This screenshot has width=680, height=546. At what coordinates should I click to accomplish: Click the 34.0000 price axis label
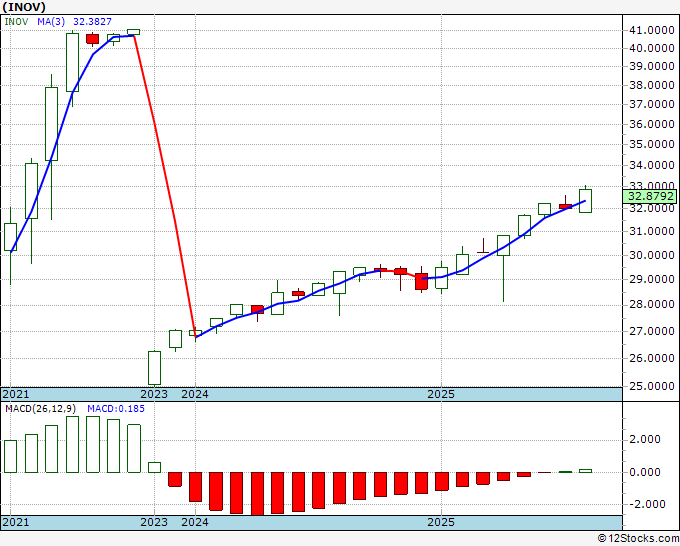click(651, 165)
